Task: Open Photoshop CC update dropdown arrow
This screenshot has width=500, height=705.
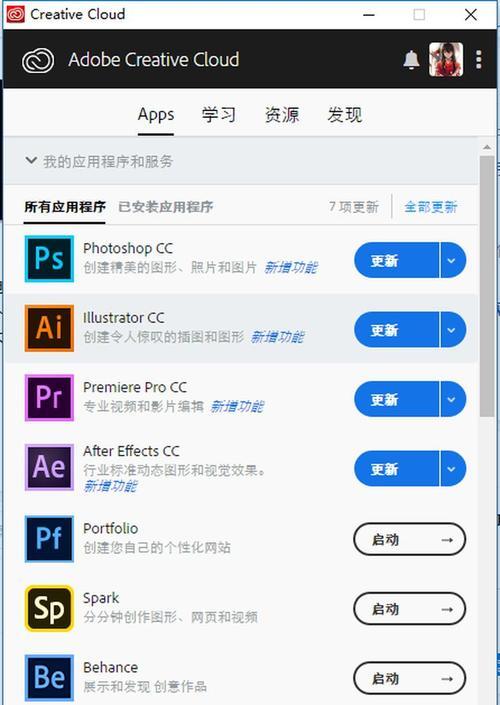Action: point(452,260)
